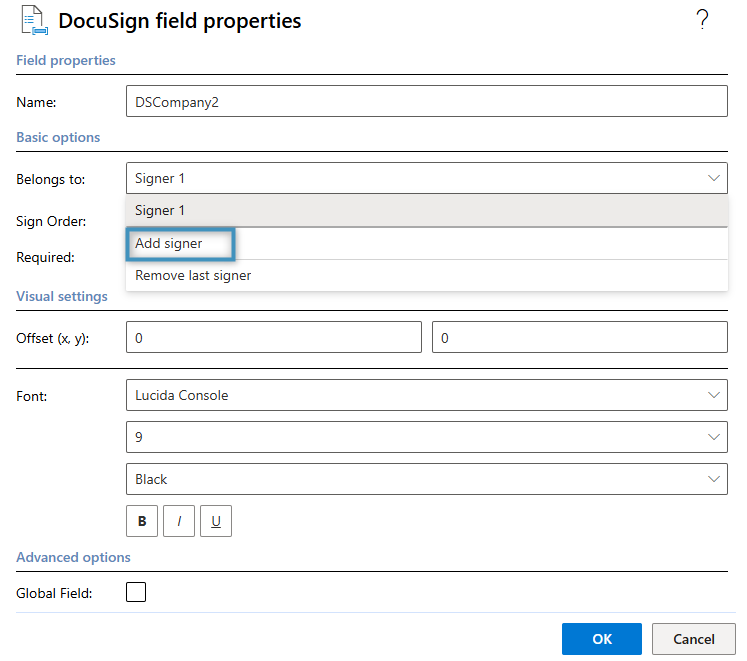
Task: Toggle italic font formatting
Action: (x=179, y=521)
